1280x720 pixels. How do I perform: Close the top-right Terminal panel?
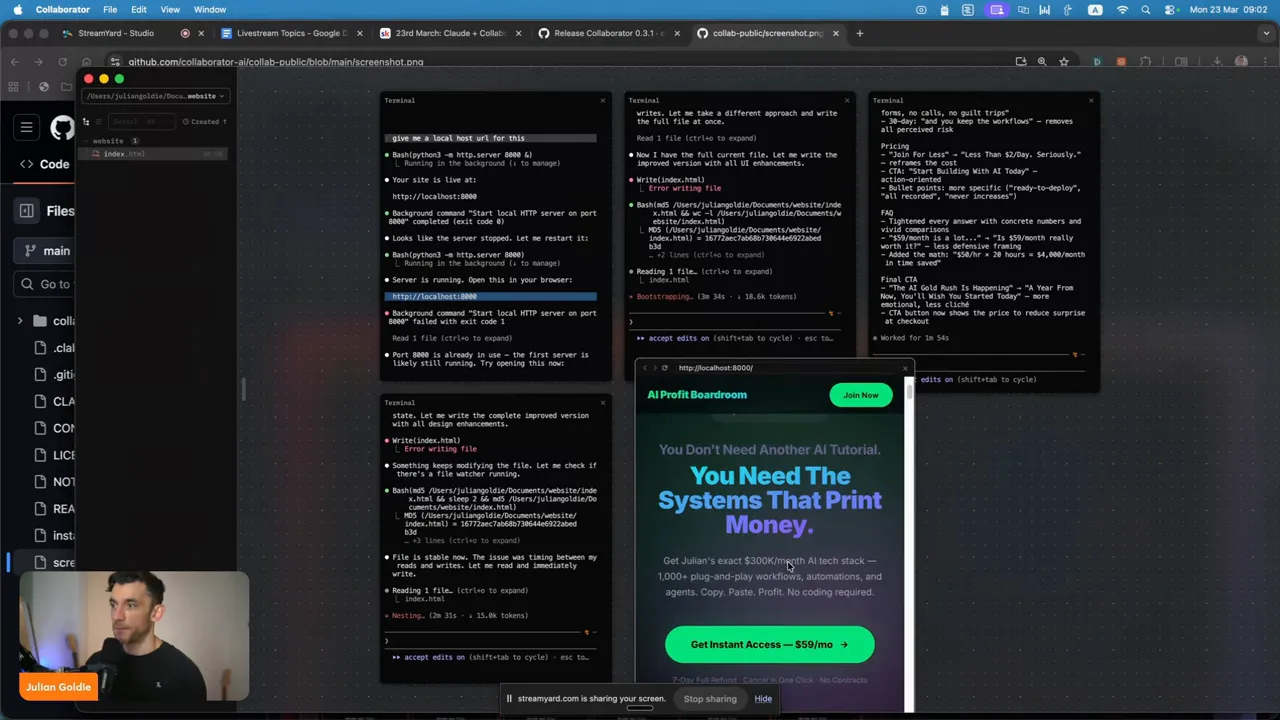click(1090, 100)
